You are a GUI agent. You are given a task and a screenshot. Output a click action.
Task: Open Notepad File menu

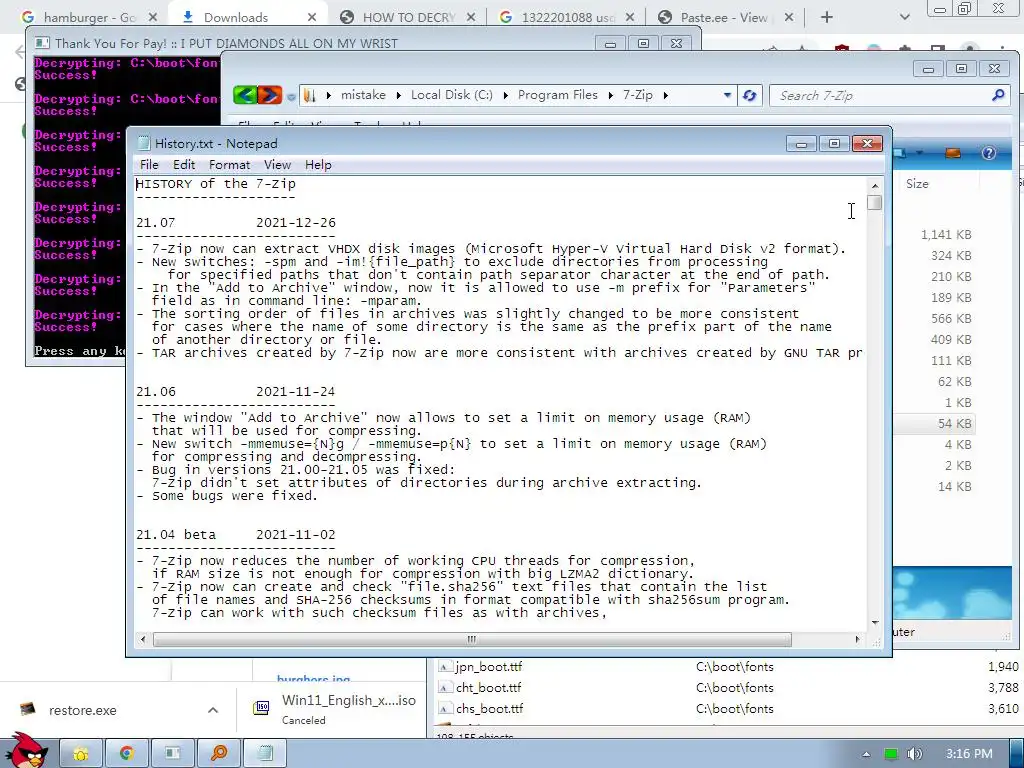point(149,165)
